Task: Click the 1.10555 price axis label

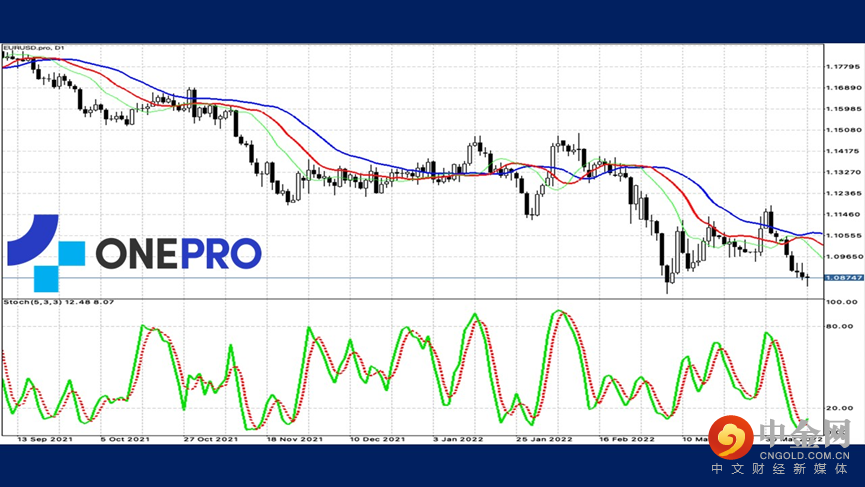Action: coord(842,236)
